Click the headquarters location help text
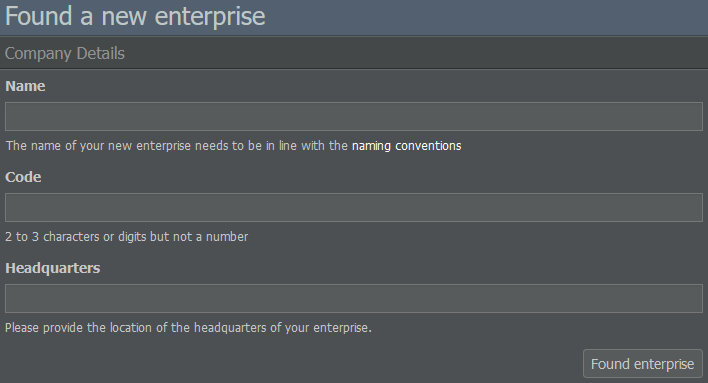708x383 pixels. coord(188,327)
